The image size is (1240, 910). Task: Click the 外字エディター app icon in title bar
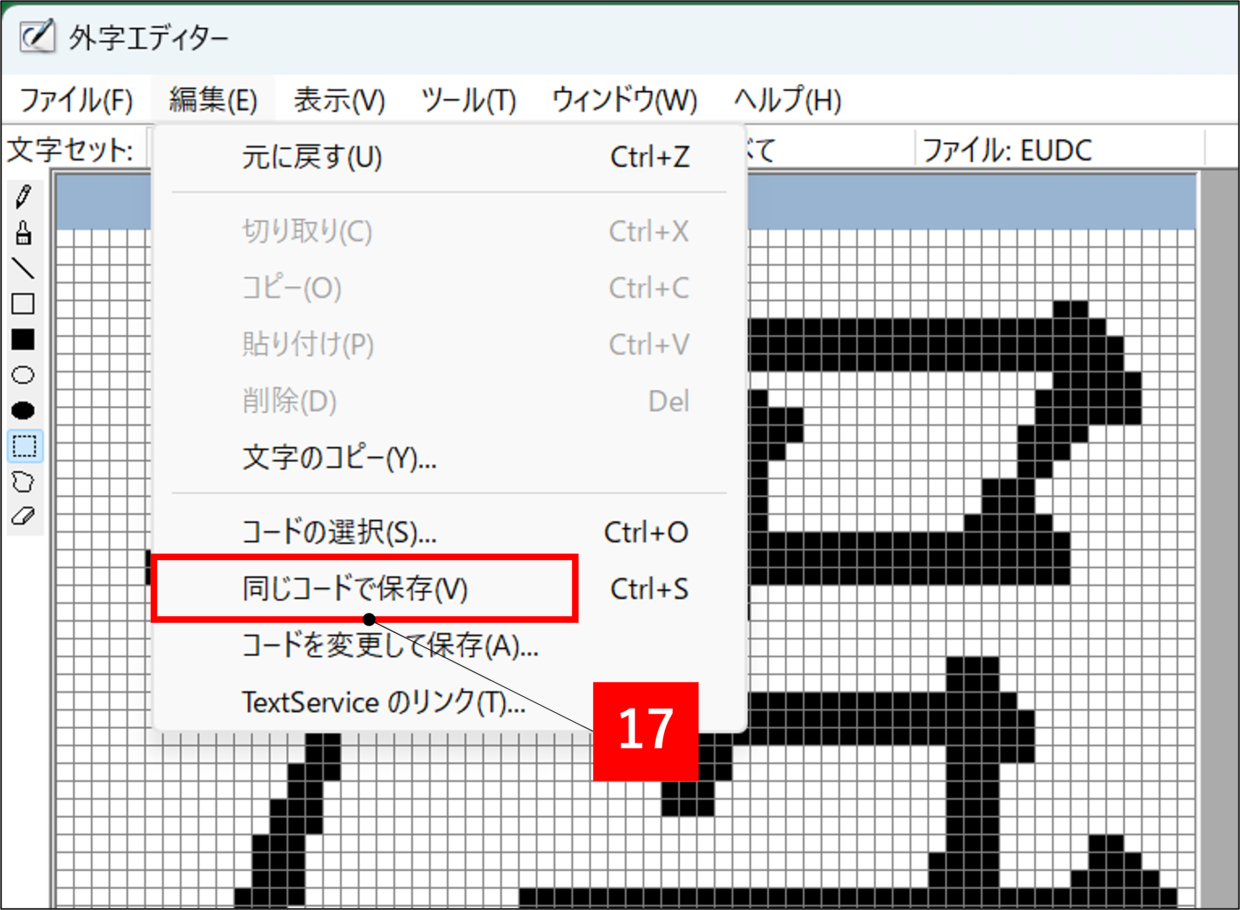pyautogui.click(x=37, y=36)
